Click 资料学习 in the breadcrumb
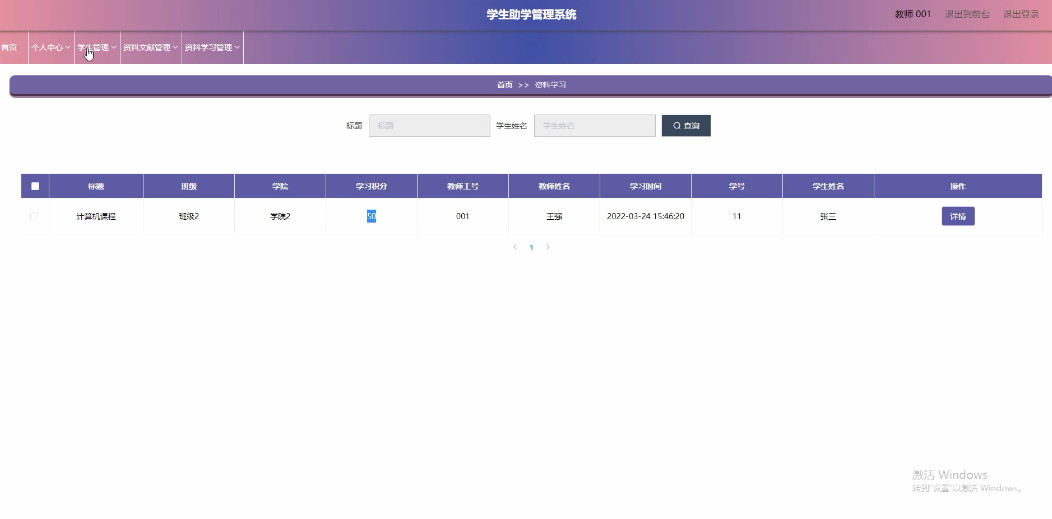Image resolution: width=1052 pixels, height=519 pixels. click(550, 85)
